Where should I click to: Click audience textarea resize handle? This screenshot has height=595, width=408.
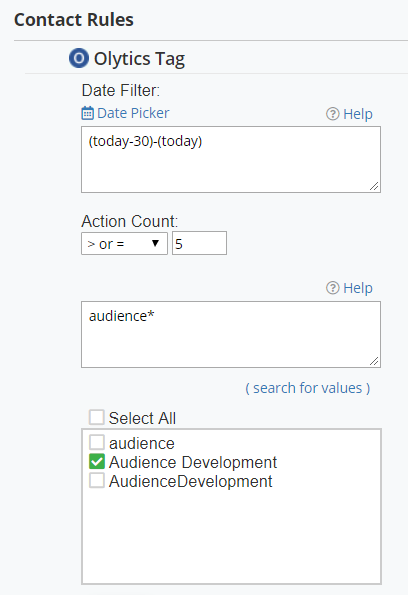[x=374, y=361]
